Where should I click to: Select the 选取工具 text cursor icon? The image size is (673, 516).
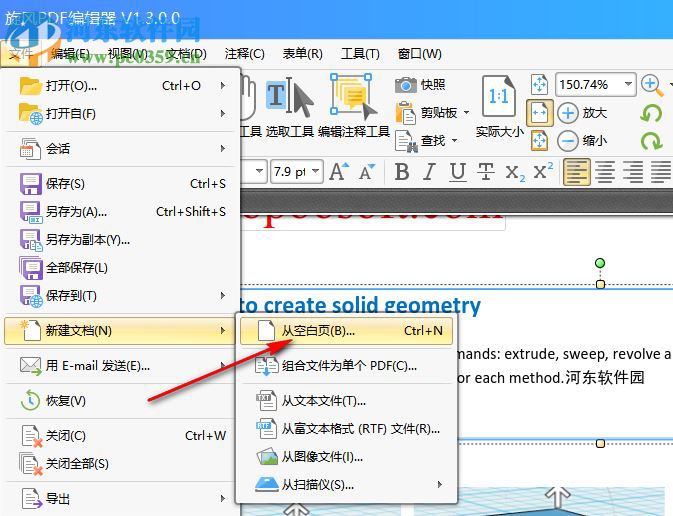[x=289, y=98]
